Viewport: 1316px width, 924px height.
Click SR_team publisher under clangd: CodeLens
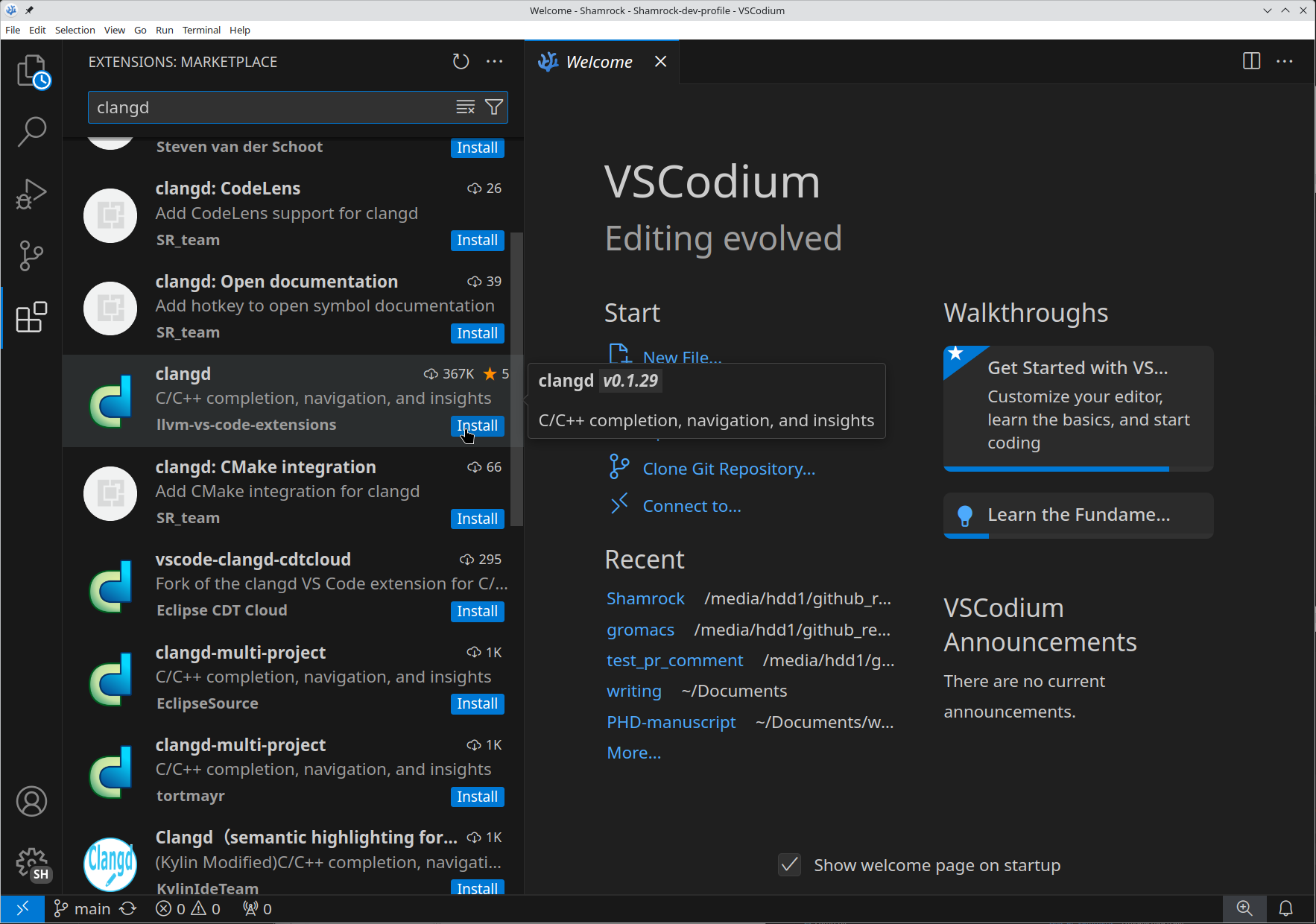188,240
